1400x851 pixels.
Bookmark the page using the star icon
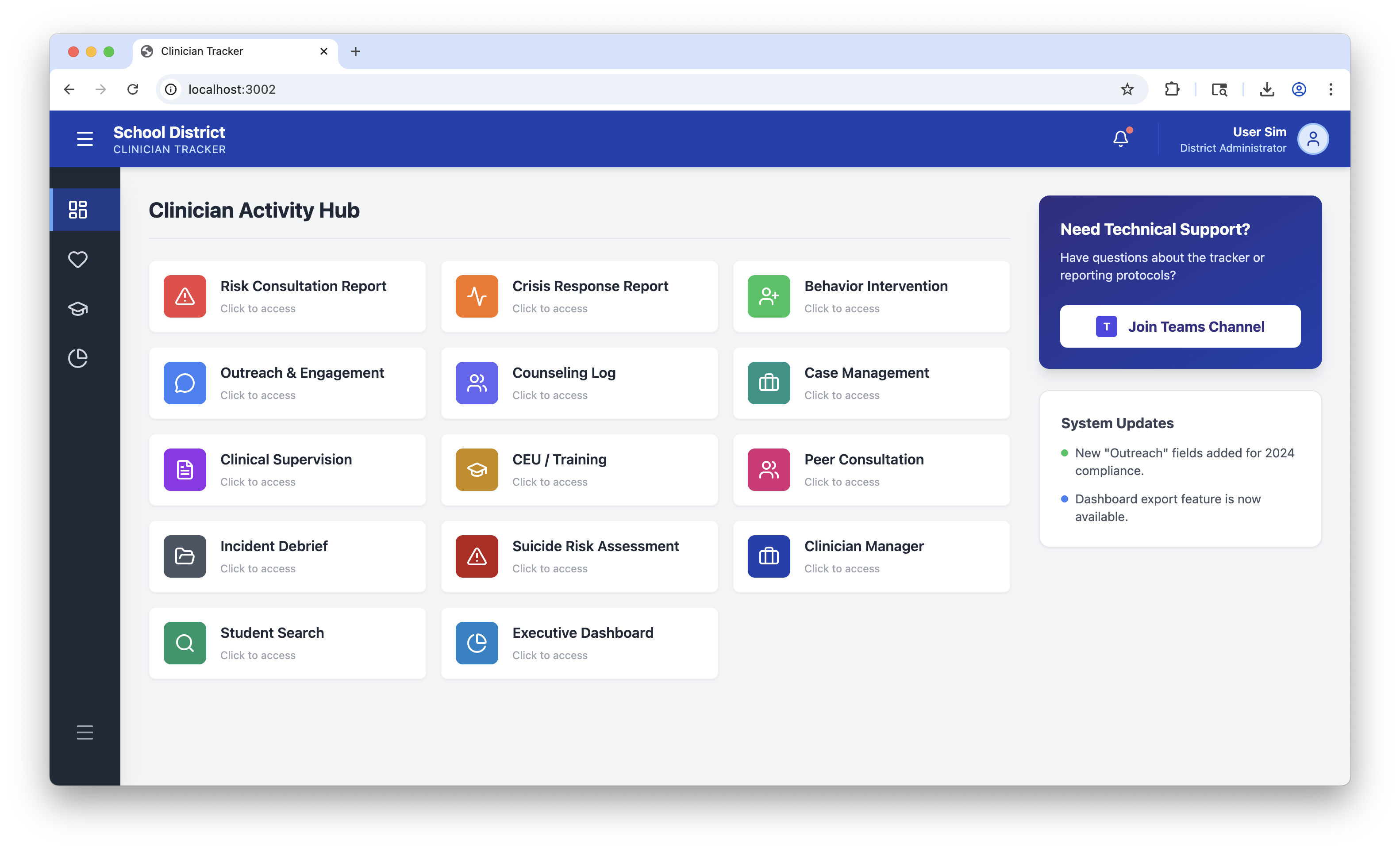point(1127,89)
